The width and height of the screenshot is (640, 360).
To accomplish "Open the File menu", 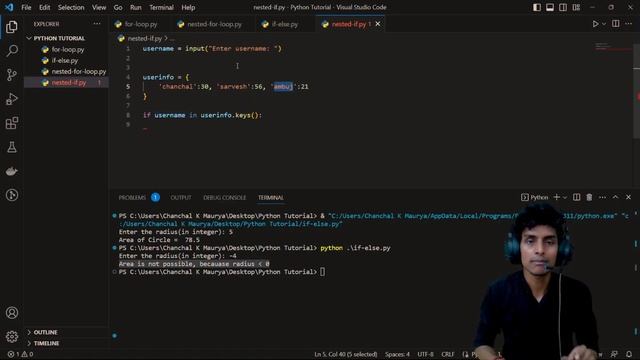I will tap(26, 7).
